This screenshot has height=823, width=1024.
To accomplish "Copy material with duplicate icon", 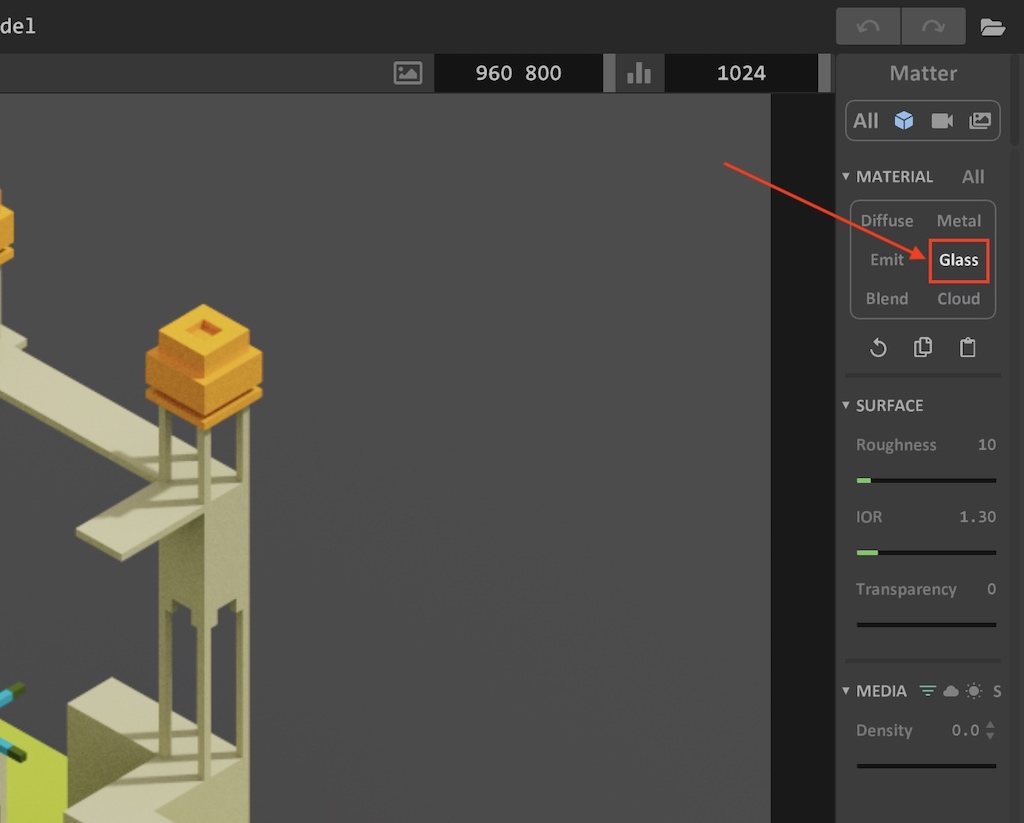I will pyautogui.click(x=923, y=347).
